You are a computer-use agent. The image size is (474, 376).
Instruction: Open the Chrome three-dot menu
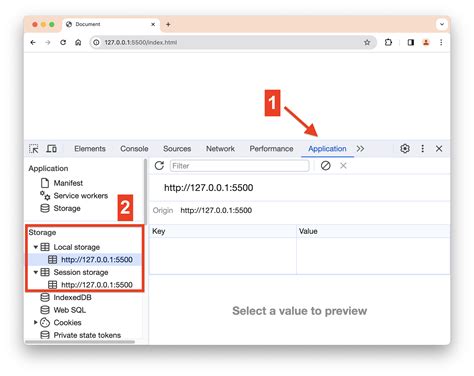click(x=441, y=42)
